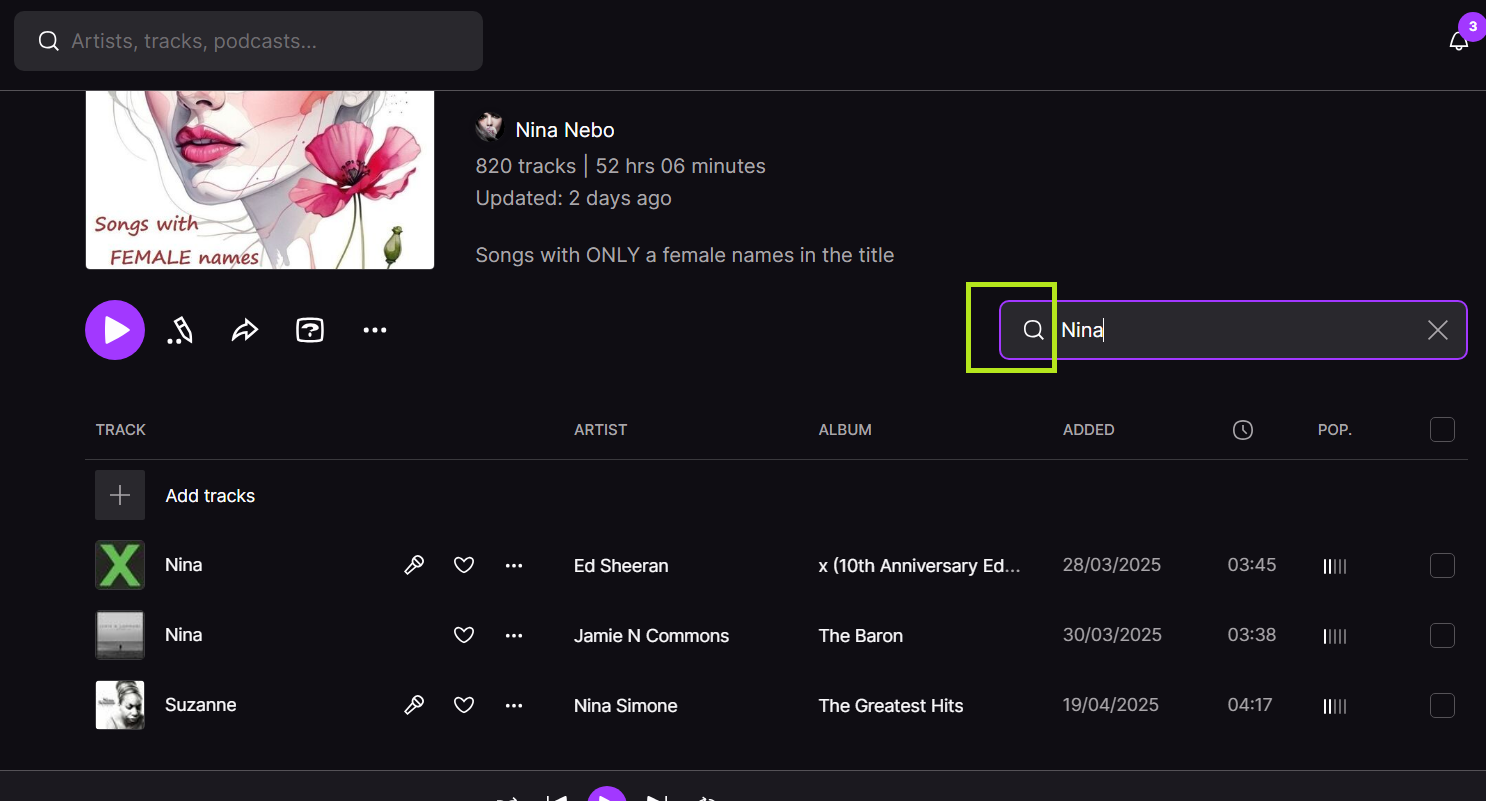Open more options for Ed Sheeran's Nina
Image resolution: width=1486 pixels, height=801 pixels.
tap(514, 565)
